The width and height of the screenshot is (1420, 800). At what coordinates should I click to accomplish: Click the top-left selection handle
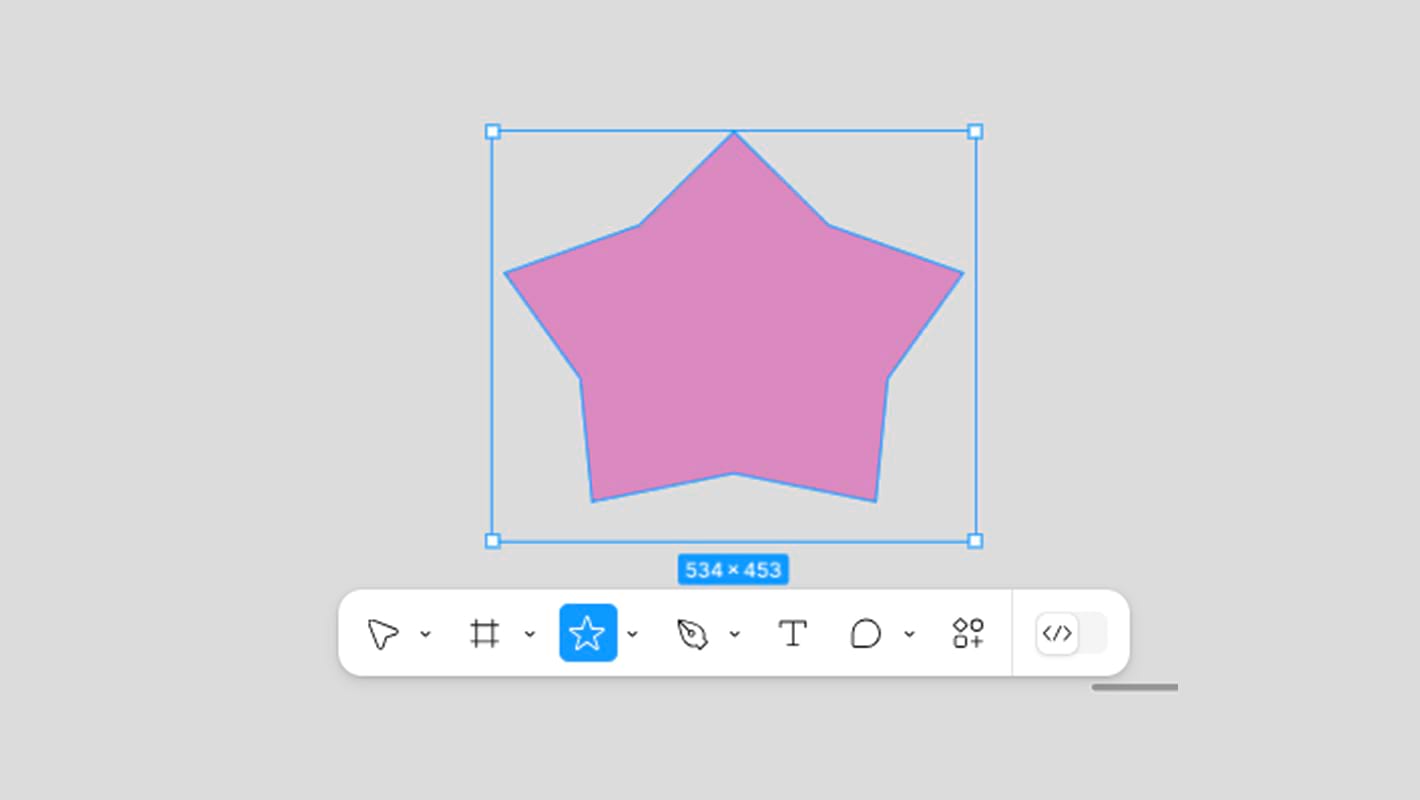[492, 131]
